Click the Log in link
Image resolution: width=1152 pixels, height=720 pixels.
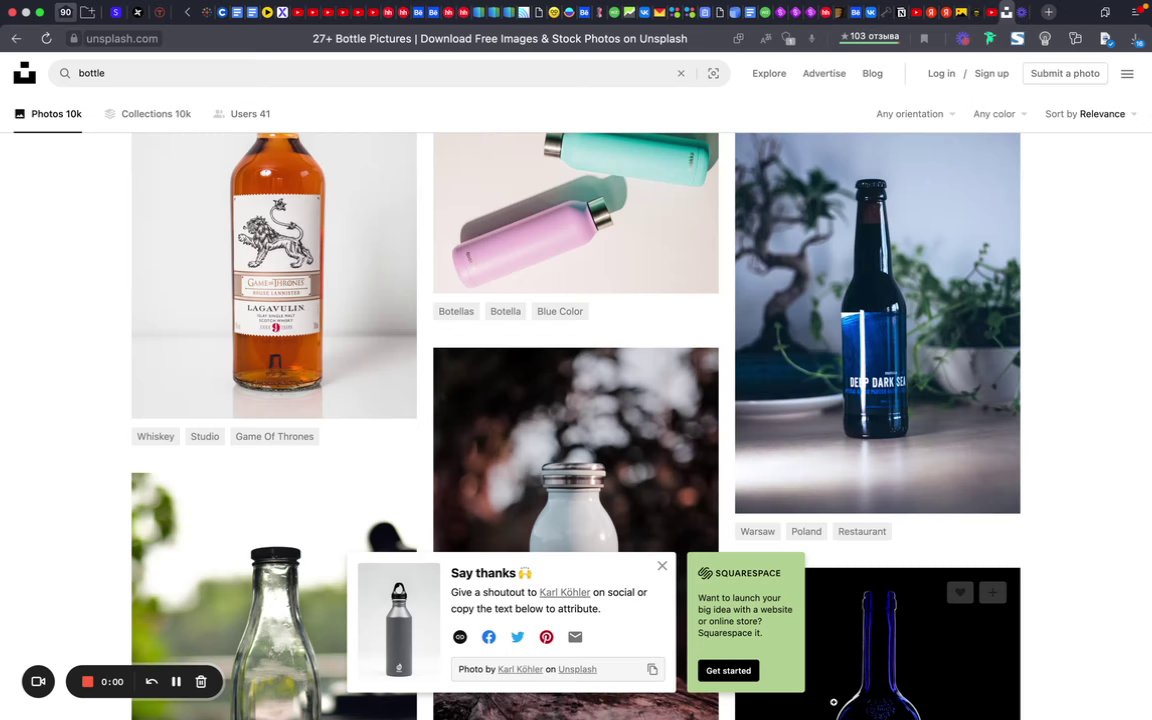(x=941, y=73)
